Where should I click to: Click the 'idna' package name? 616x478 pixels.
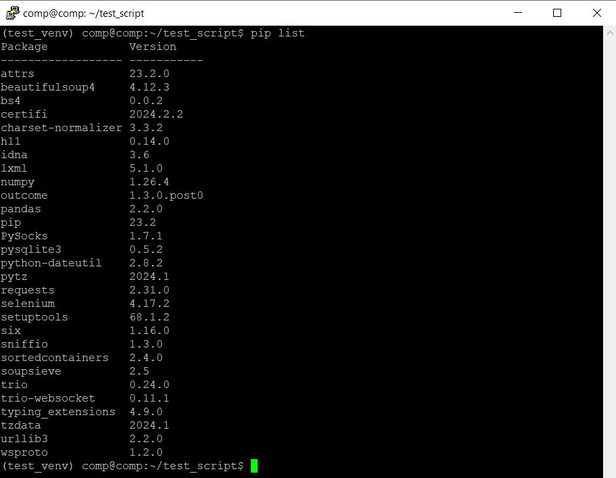click(14, 155)
